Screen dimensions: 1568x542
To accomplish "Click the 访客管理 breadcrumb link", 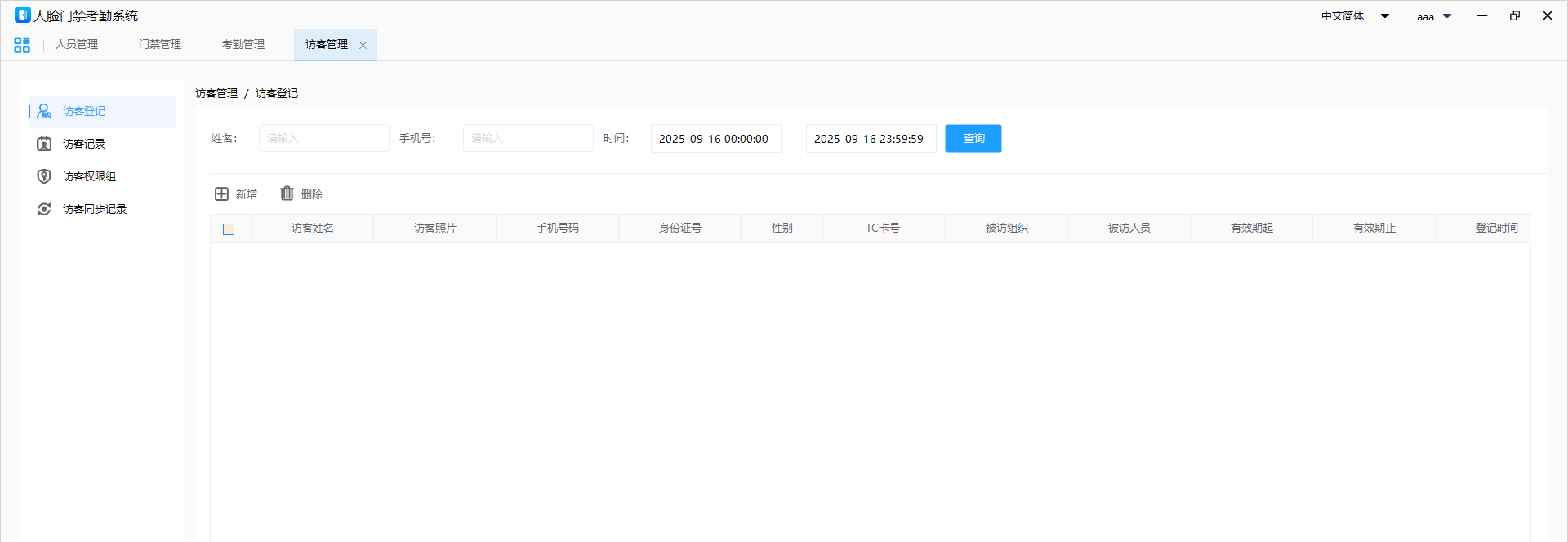I will [x=216, y=93].
